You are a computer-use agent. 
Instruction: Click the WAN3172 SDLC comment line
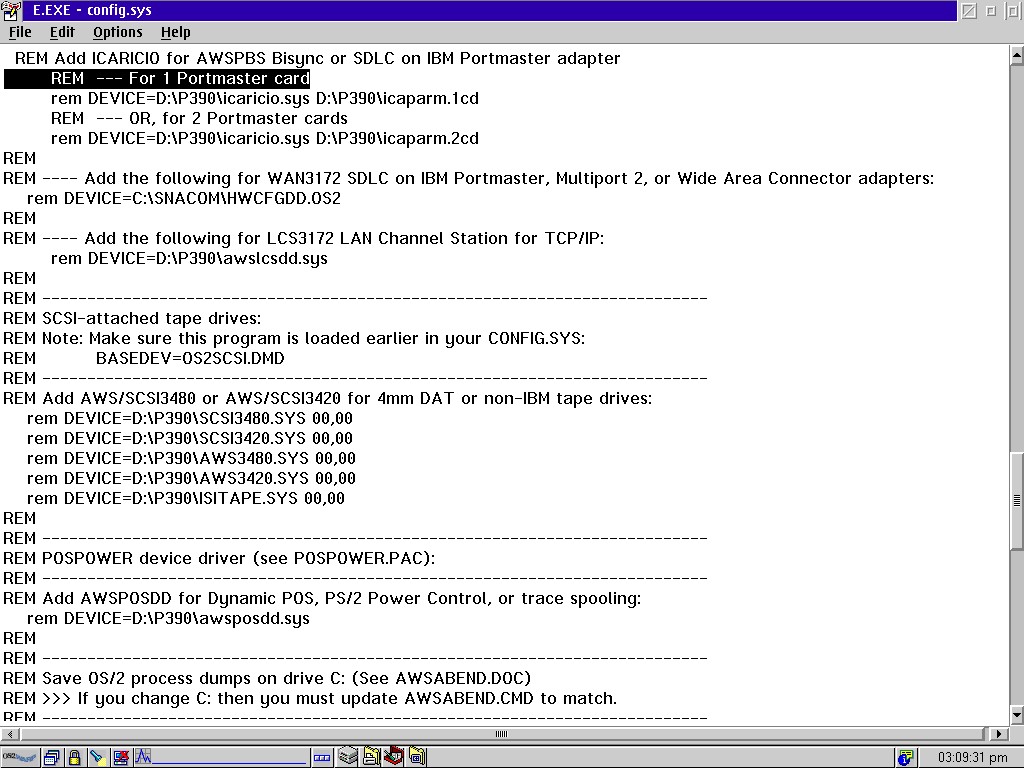[468, 178]
